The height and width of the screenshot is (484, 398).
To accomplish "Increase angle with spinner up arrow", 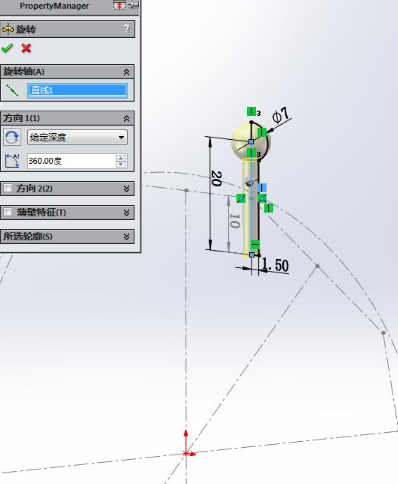I will pos(121,158).
